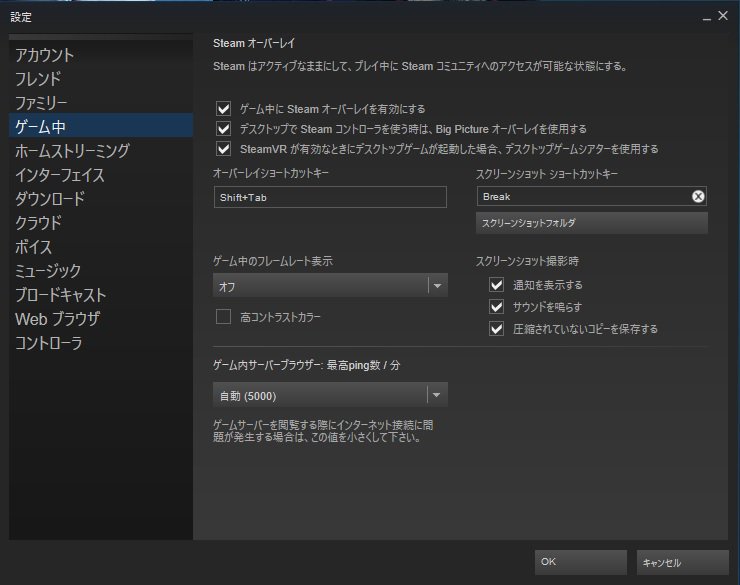Open ブロードキャスト settings
Viewport: 740px width, 585px height.
[x=101, y=295]
